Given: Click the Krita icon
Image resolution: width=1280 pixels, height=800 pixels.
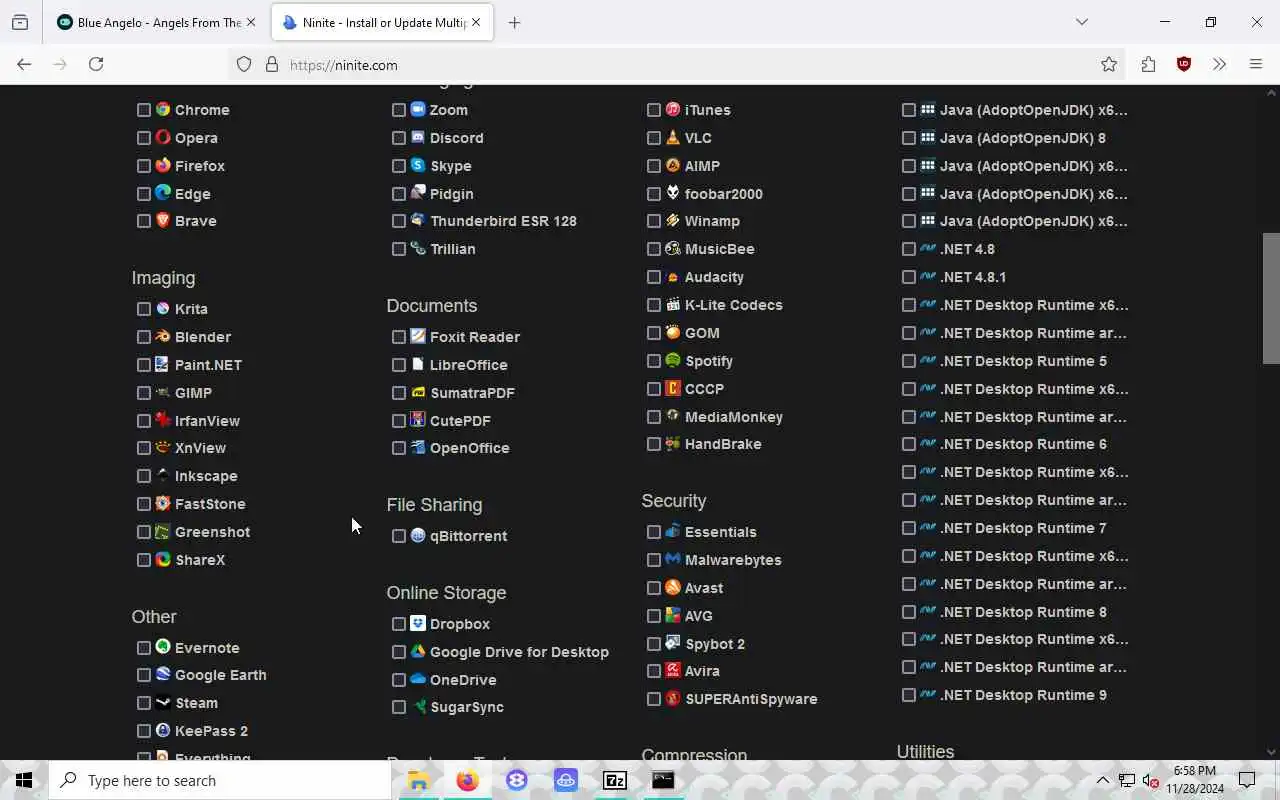Looking at the screenshot, I should tap(163, 309).
